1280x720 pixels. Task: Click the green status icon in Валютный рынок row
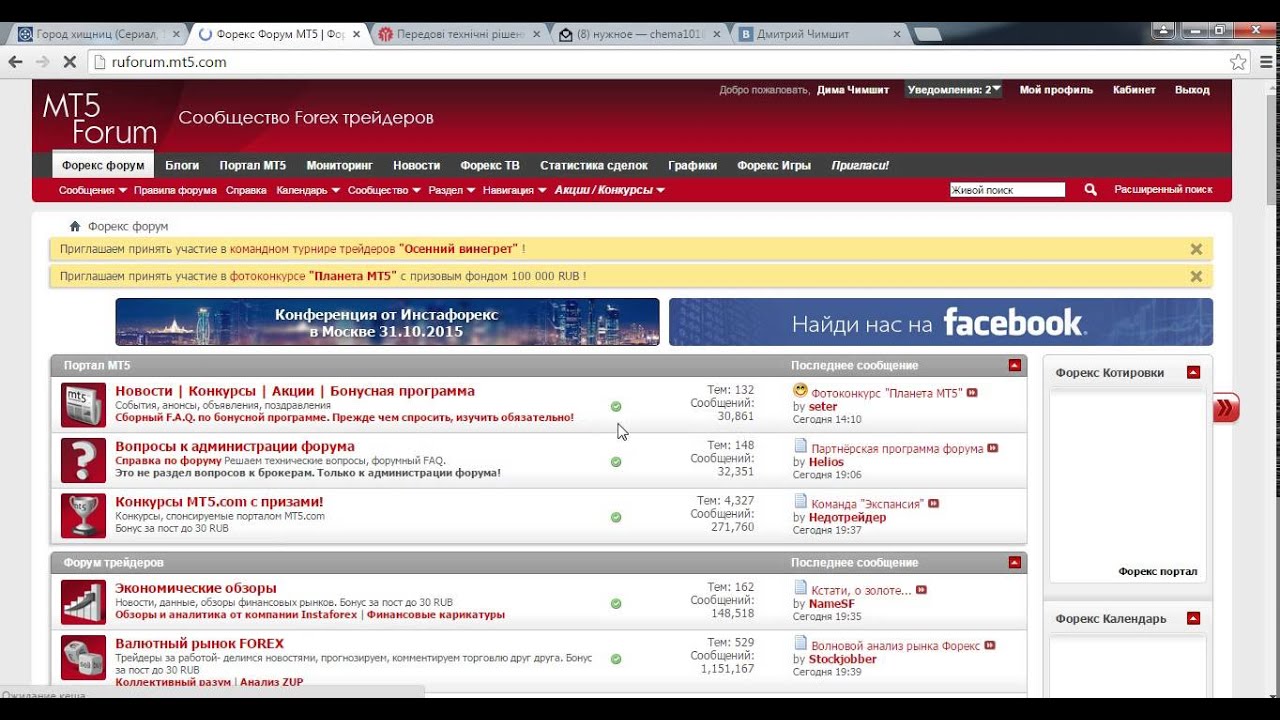(616, 659)
